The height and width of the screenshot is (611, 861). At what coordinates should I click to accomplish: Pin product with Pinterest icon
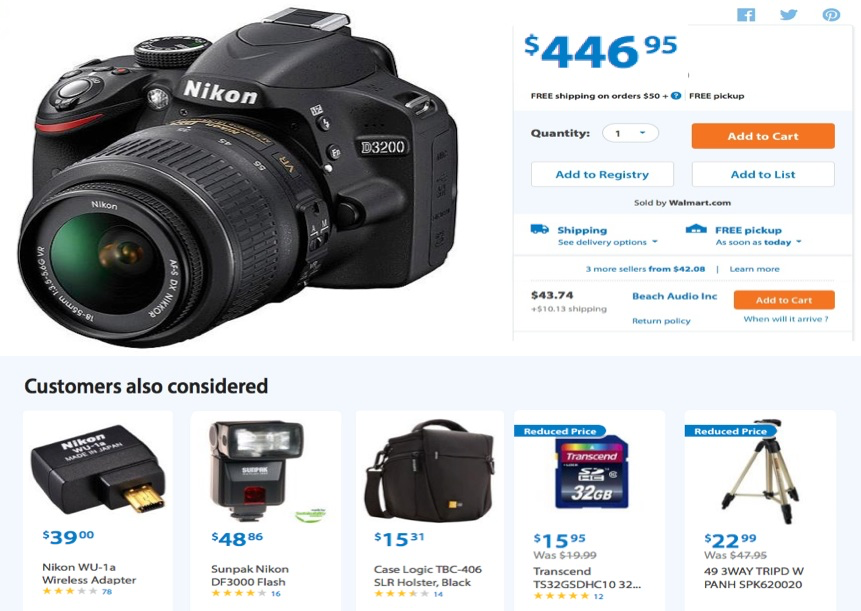[x=831, y=15]
